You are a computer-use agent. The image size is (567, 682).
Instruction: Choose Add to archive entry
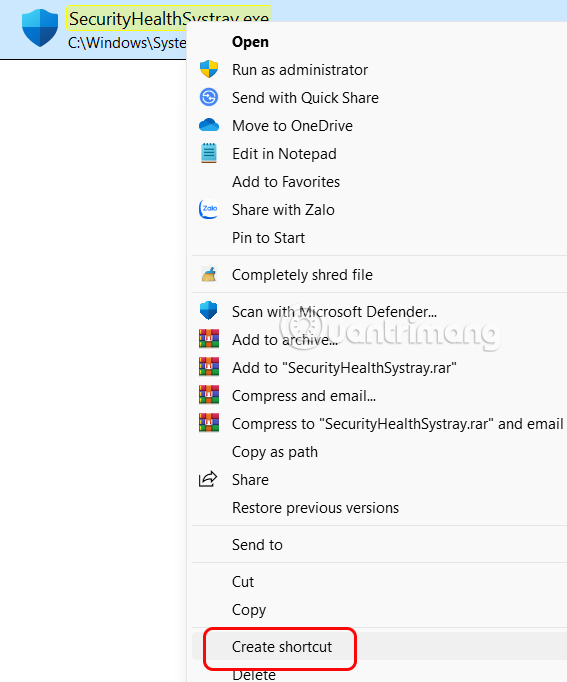285,340
